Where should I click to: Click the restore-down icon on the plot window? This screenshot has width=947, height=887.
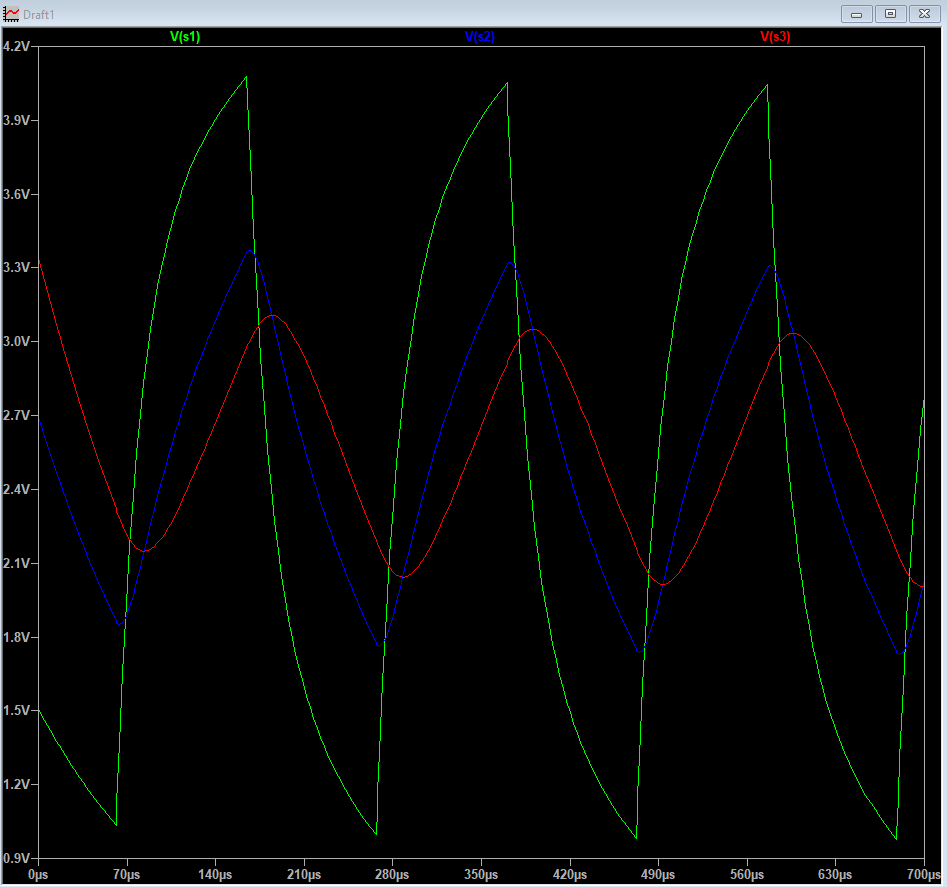coord(891,13)
